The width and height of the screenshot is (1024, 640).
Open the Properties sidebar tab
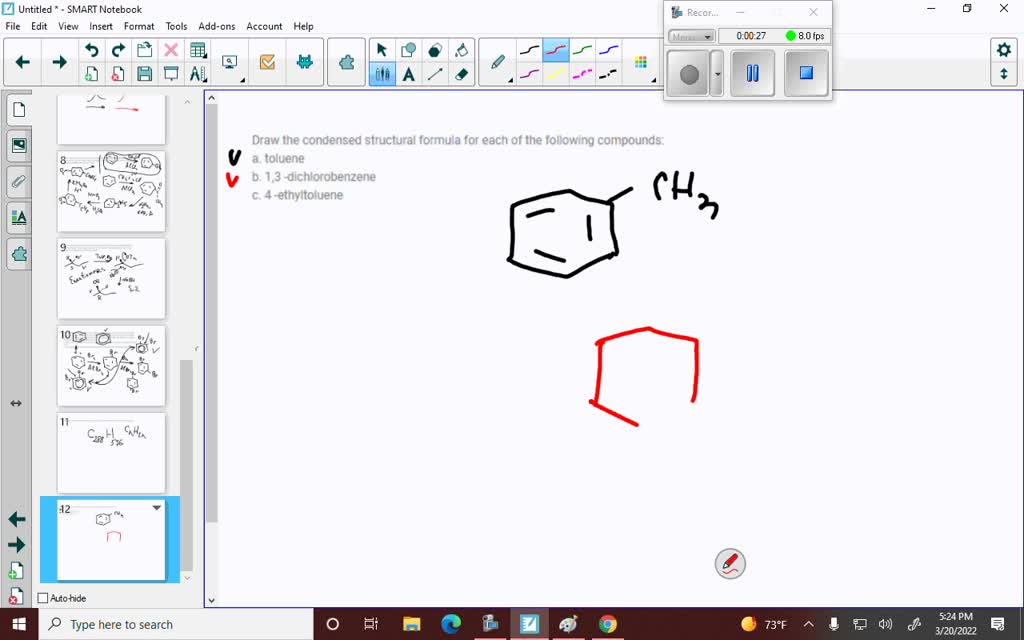(x=19, y=217)
